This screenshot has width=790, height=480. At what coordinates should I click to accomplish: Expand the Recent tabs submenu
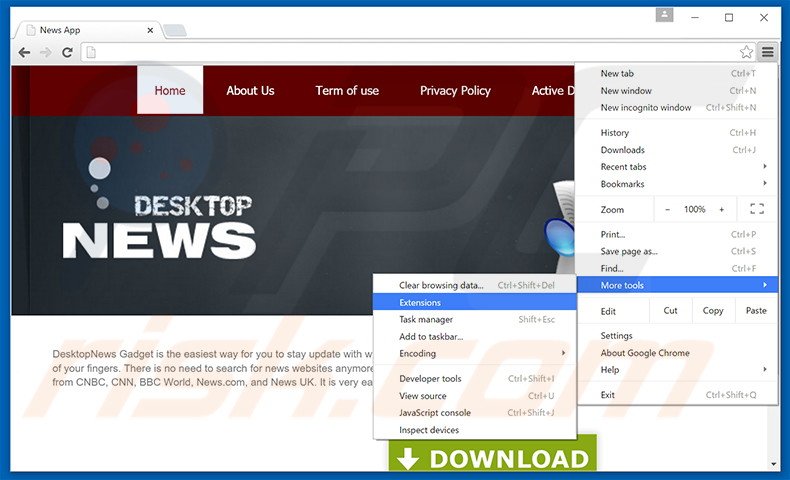pyautogui.click(x=677, y=167)
